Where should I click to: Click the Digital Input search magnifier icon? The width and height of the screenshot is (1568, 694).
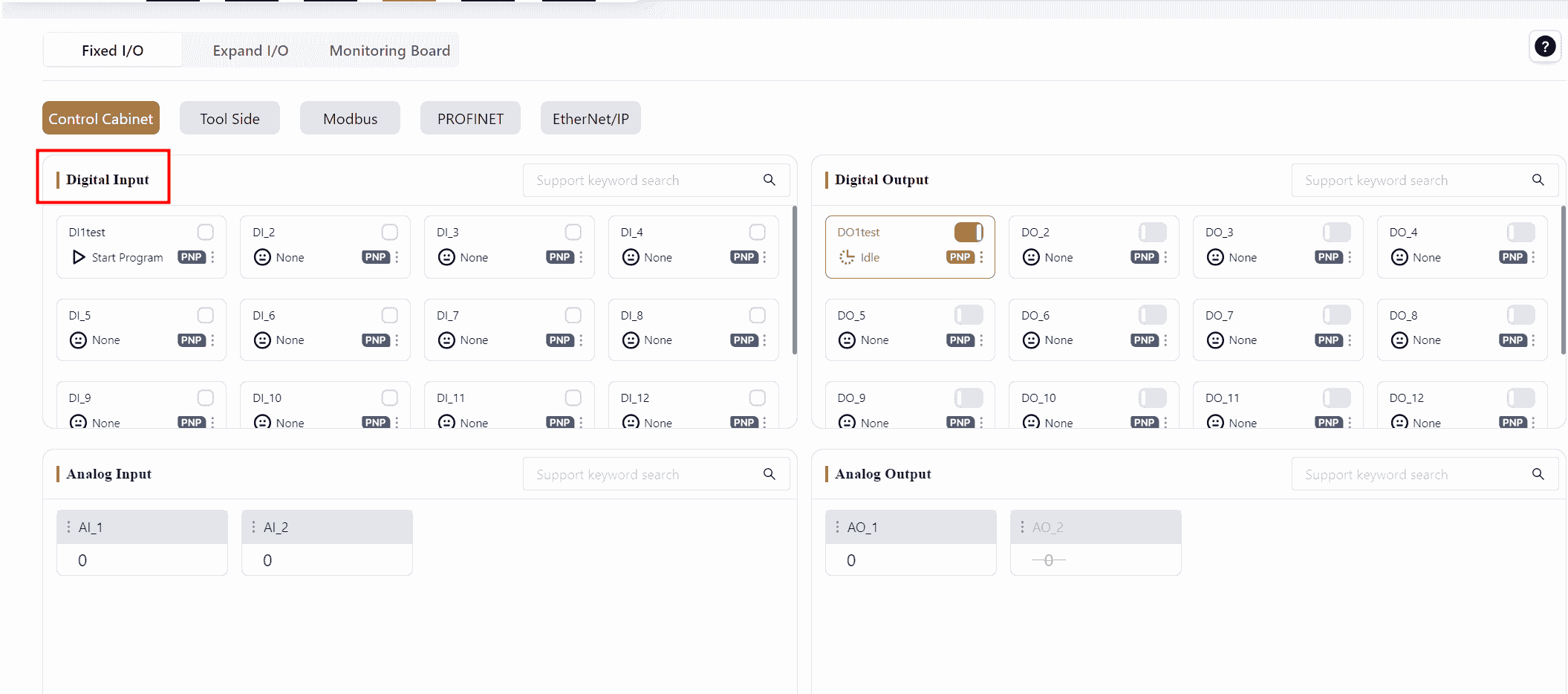769,180
